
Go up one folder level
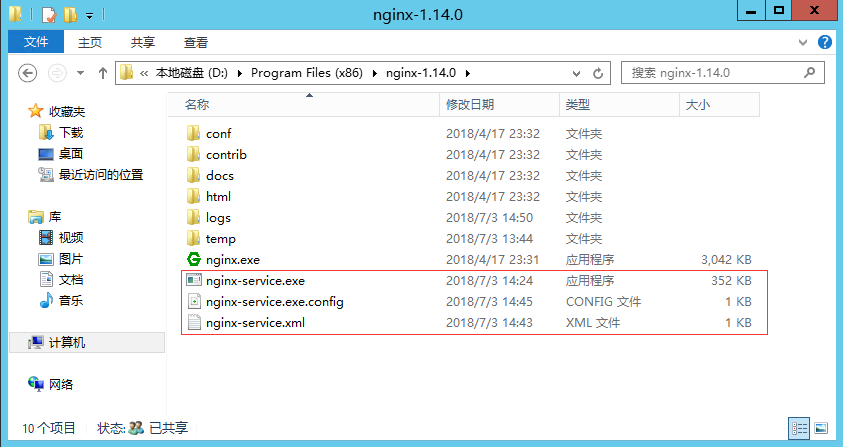[x=103, y=73]
